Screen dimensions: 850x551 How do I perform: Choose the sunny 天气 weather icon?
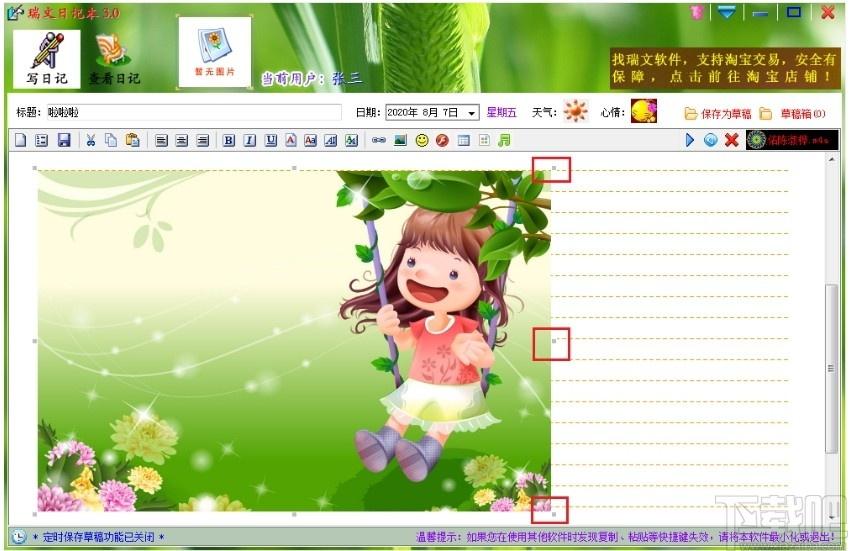click(x=575, y=111)
